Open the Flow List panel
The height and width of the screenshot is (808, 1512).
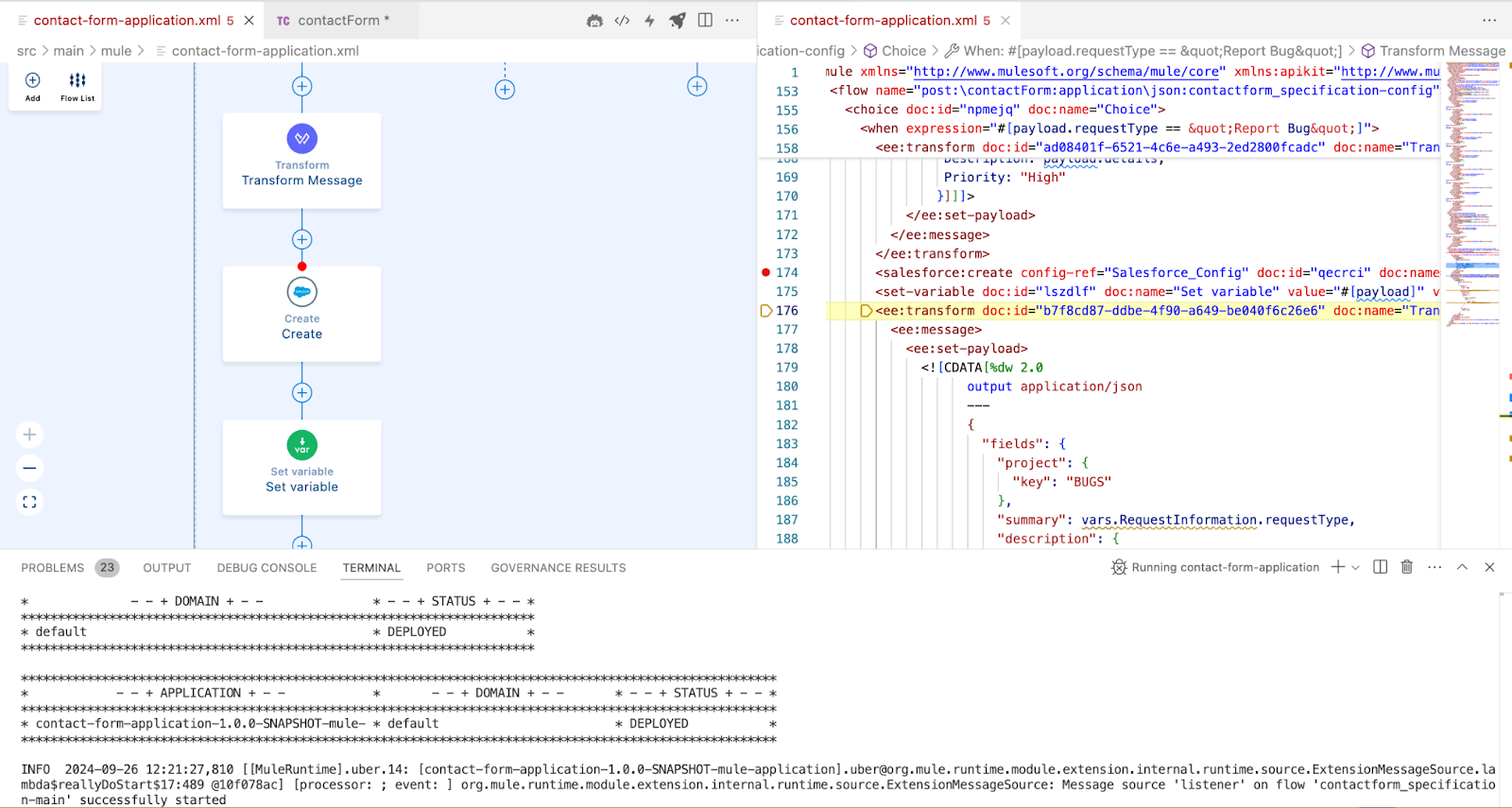pyautogui.click(x=77, y=87)
